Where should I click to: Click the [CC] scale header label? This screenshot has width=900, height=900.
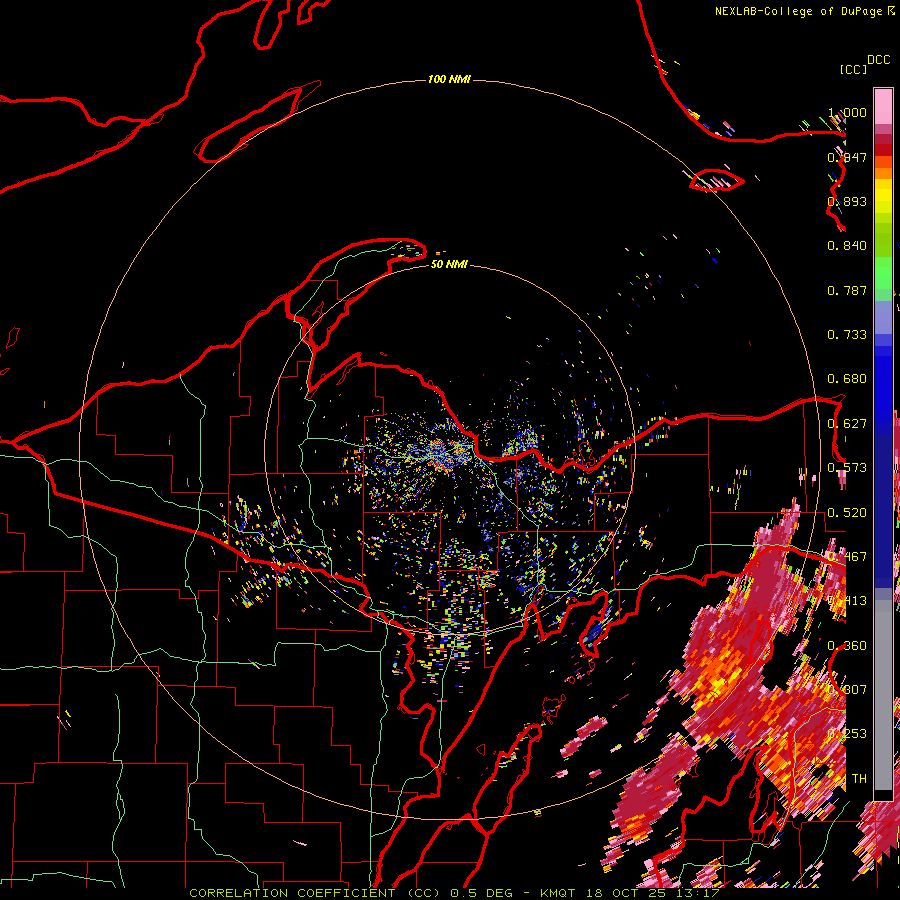853,69
